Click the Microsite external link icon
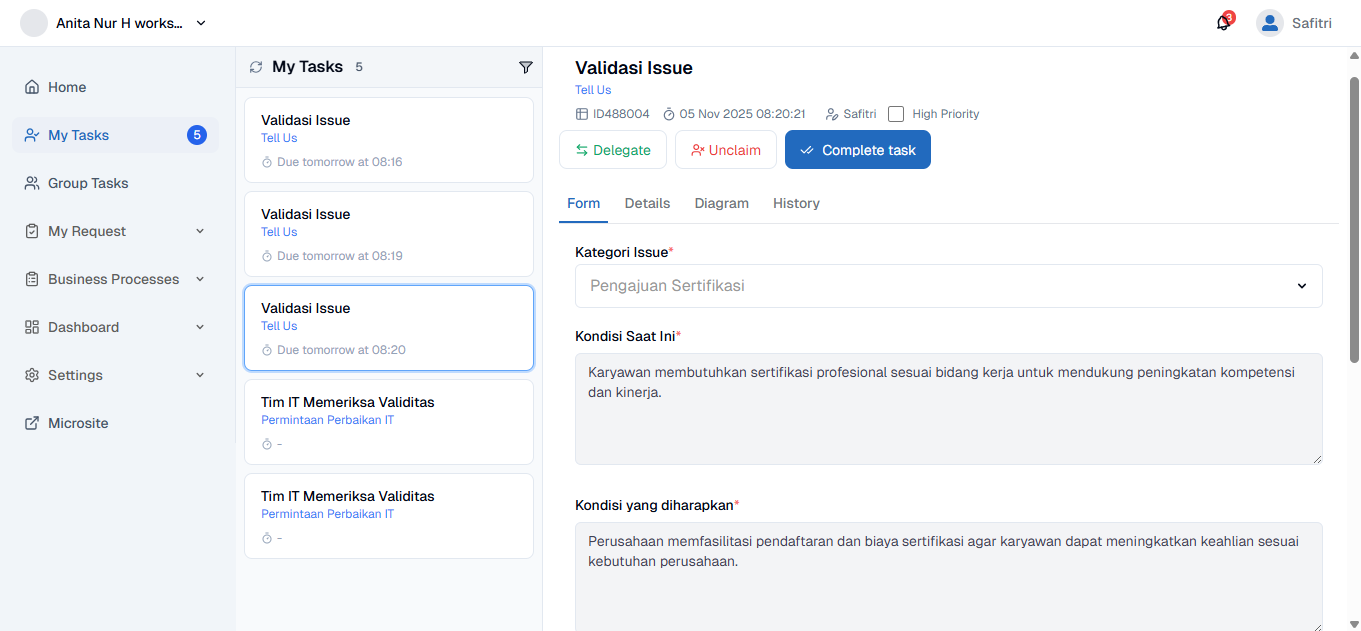Viewport: 1361px width, 631px height. (32, 423)
